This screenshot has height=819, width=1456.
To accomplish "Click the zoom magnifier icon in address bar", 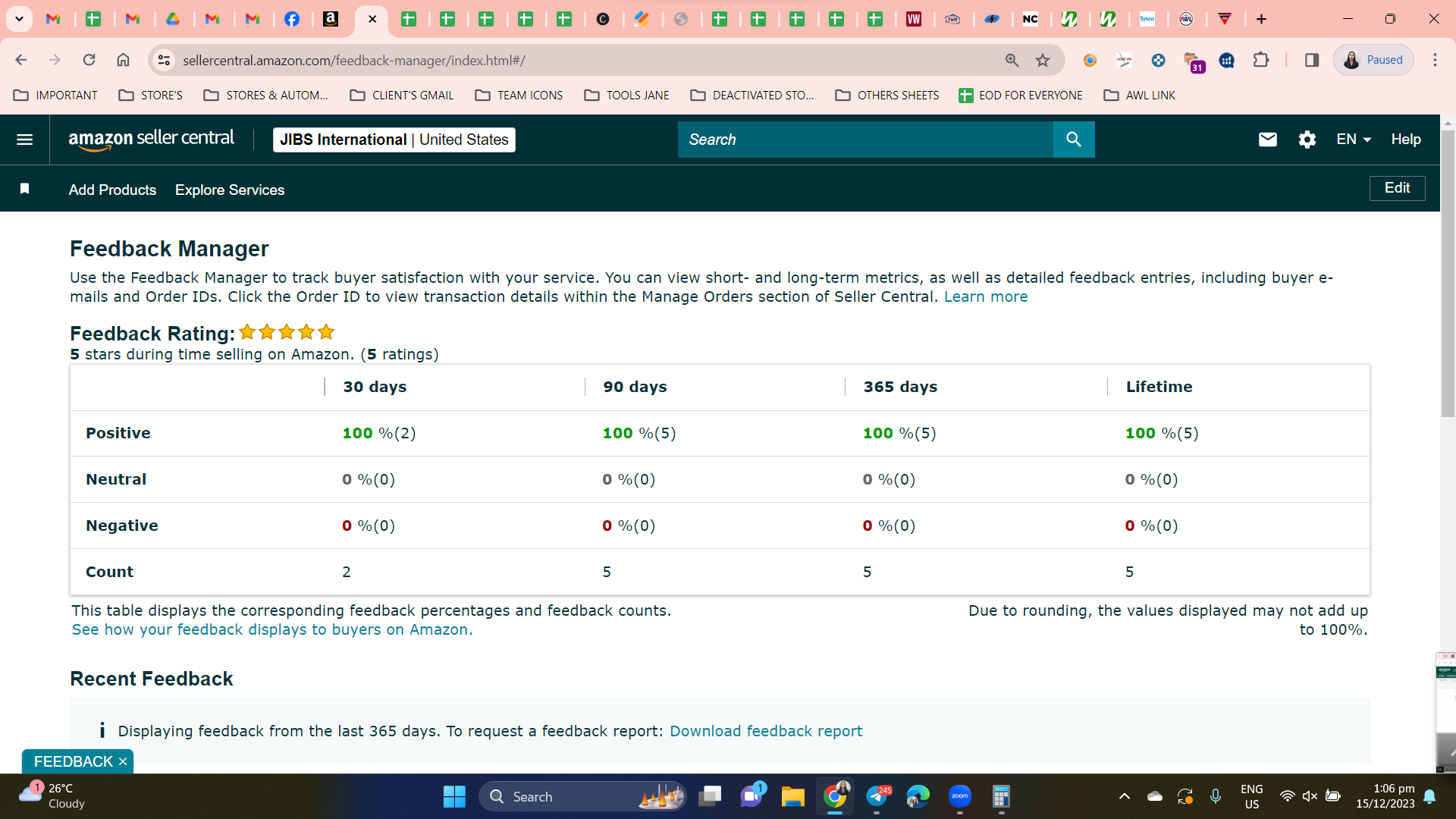I will (1012, 60).
